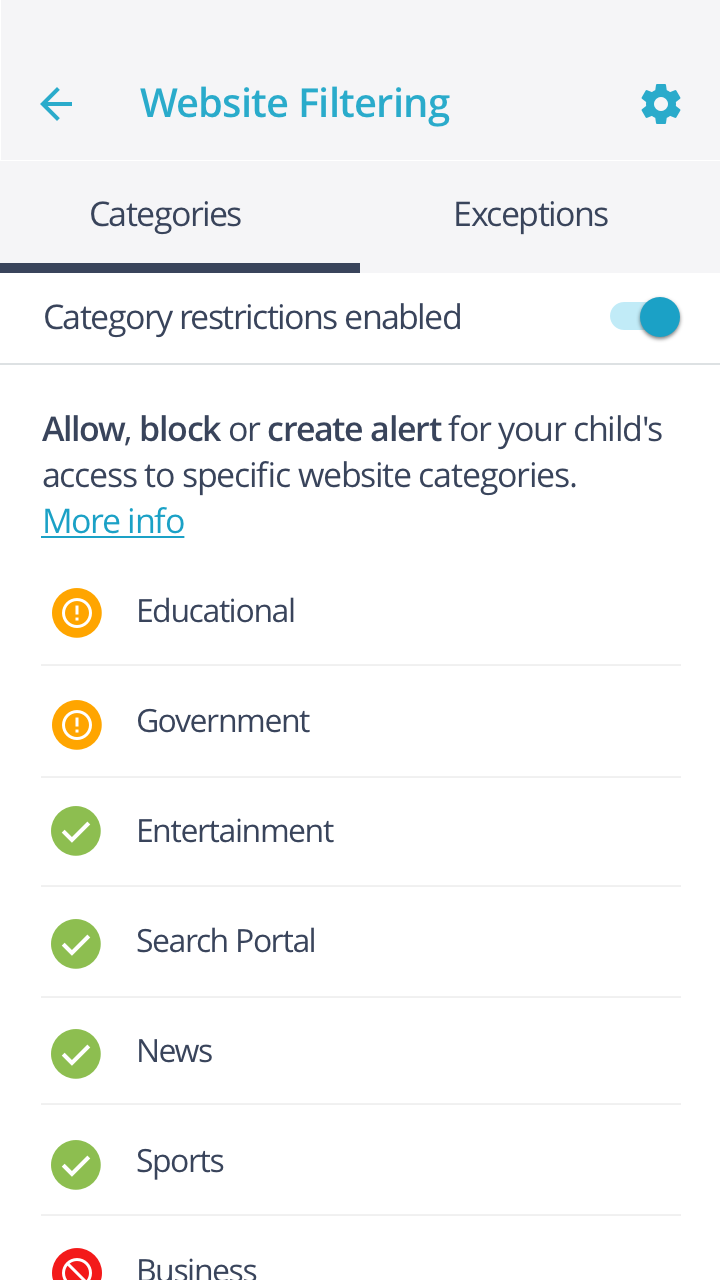The height and width of the screenshot is (1280, 720).
Task: Choose the Entertainment category row
Action: (360, 831)
